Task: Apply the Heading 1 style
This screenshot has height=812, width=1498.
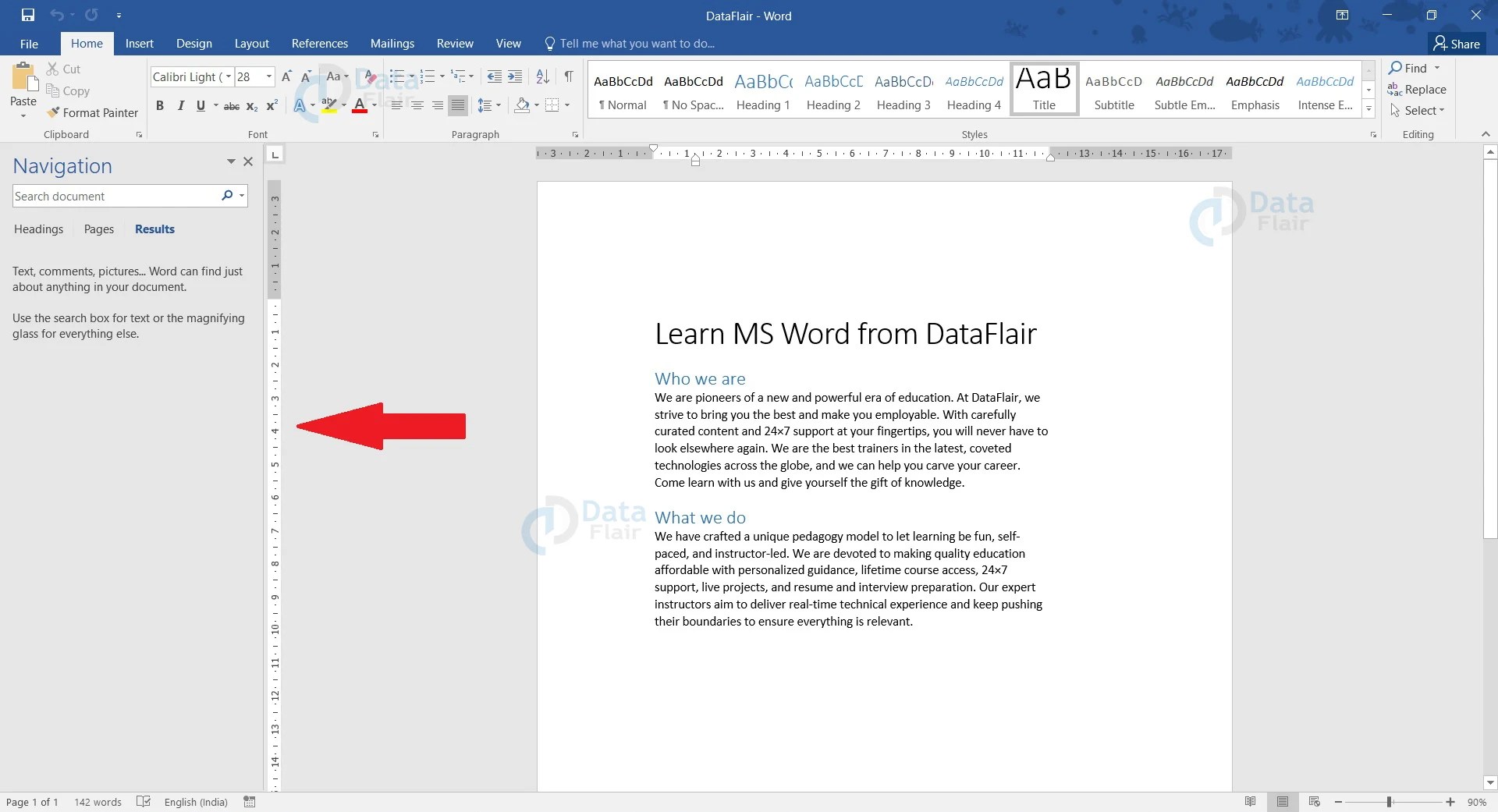Action: [x=763, y=90]
